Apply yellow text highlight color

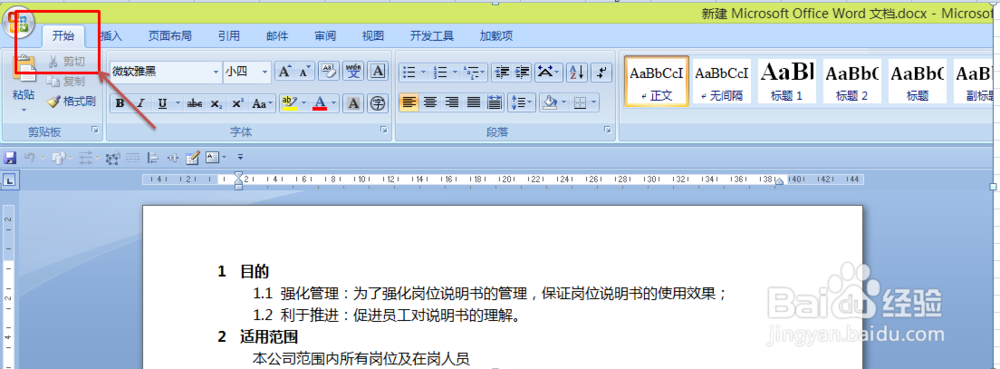click(x=290, y=103)
